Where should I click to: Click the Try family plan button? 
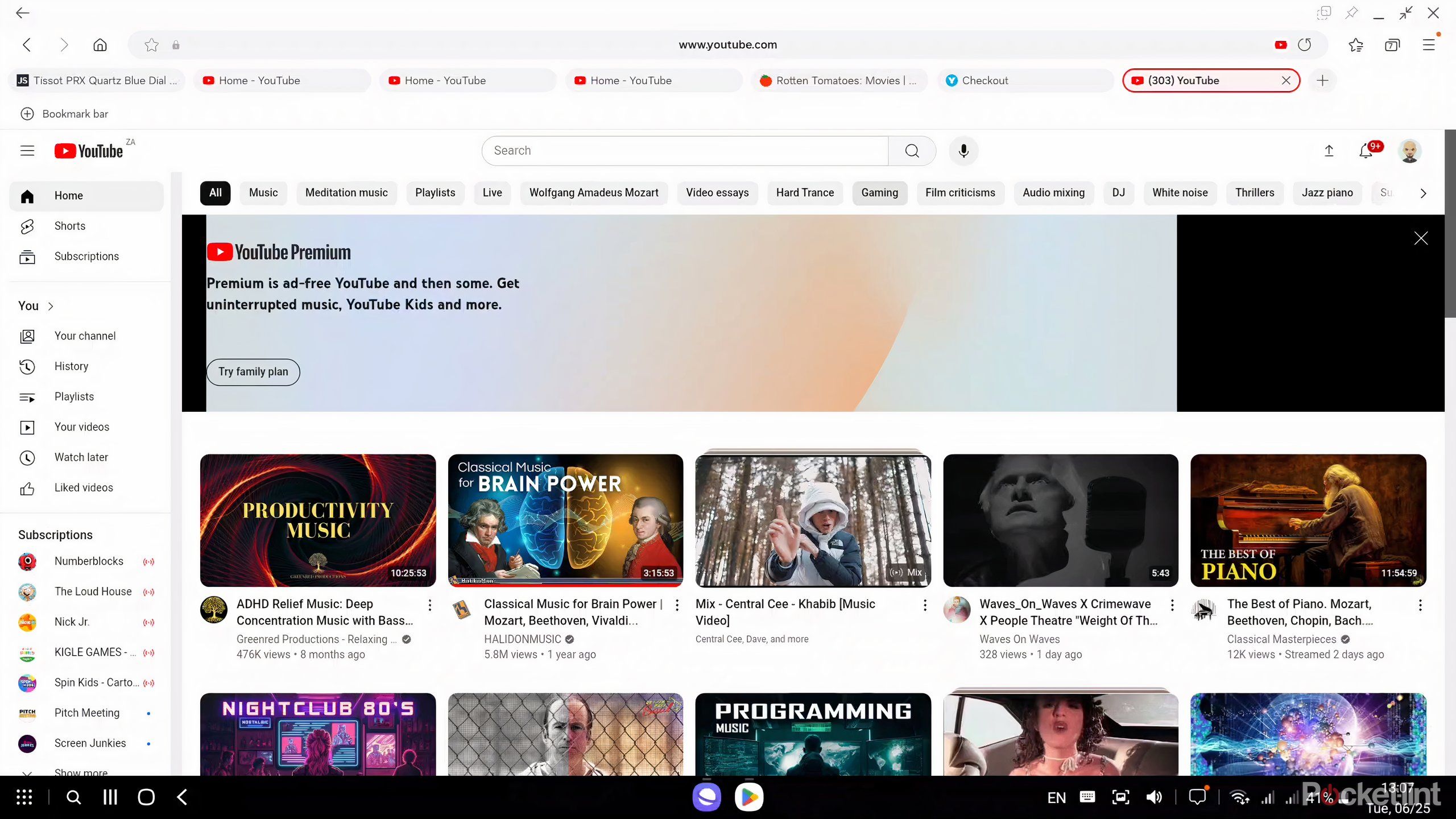point(253,372)
